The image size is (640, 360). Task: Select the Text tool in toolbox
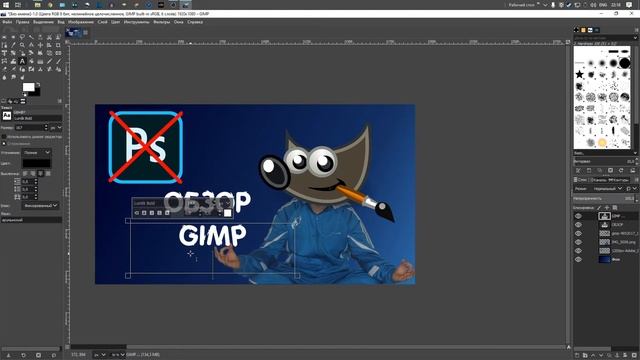(x=22, y=61)
